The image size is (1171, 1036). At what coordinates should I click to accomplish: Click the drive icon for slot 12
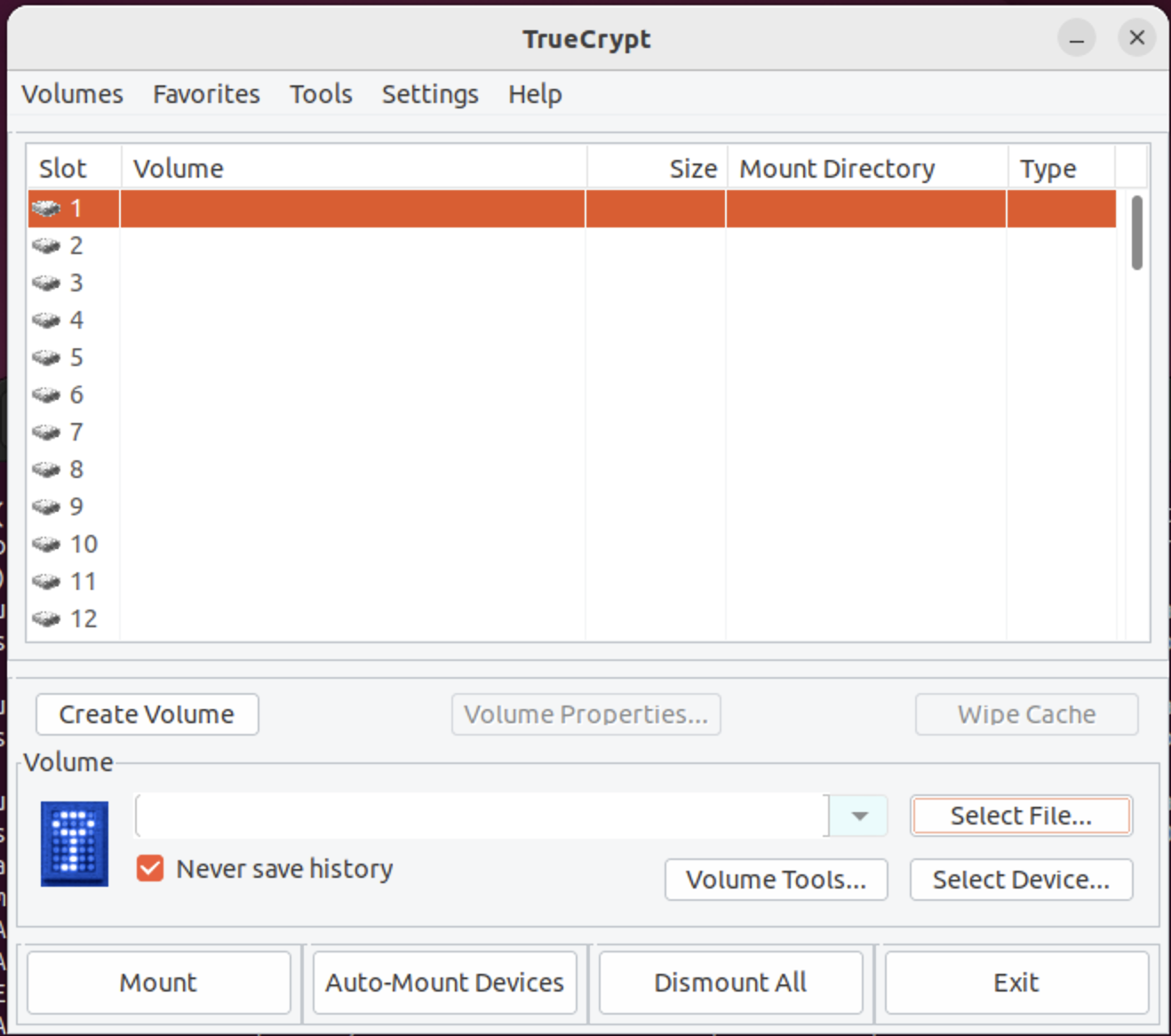(45, 619)
